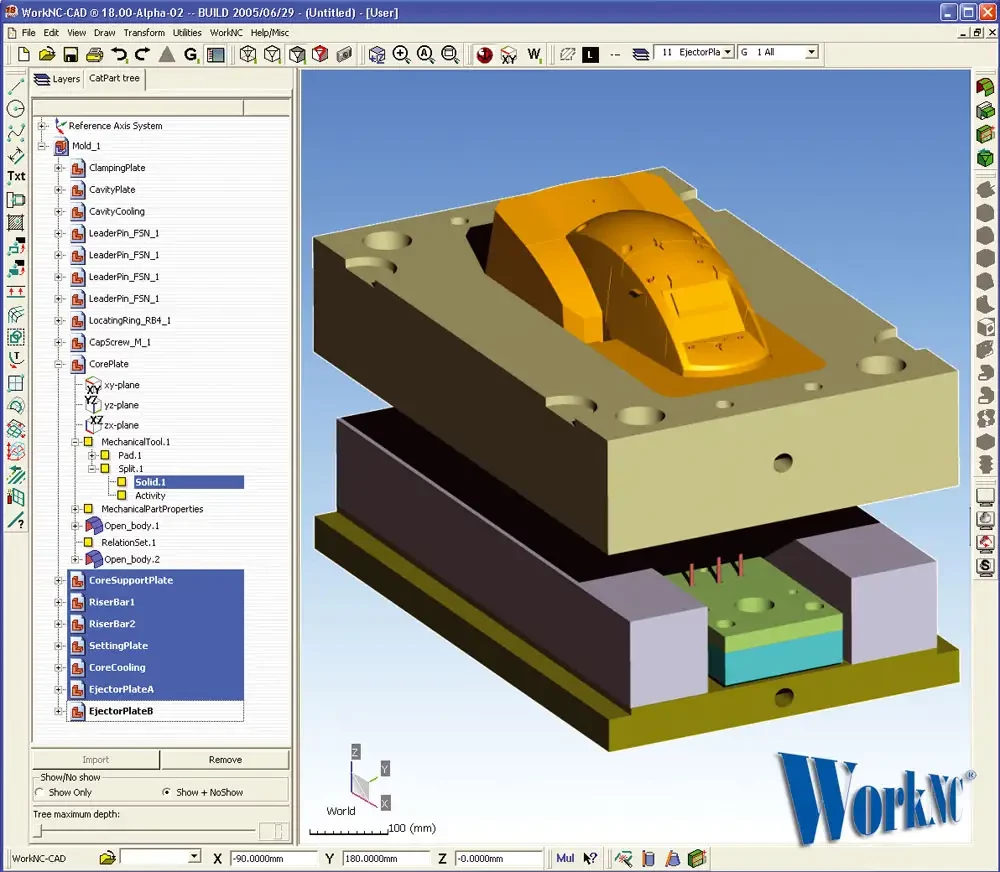Toggle the yellow box next to Solid.1
The image size is (1000, 872).
122,482
